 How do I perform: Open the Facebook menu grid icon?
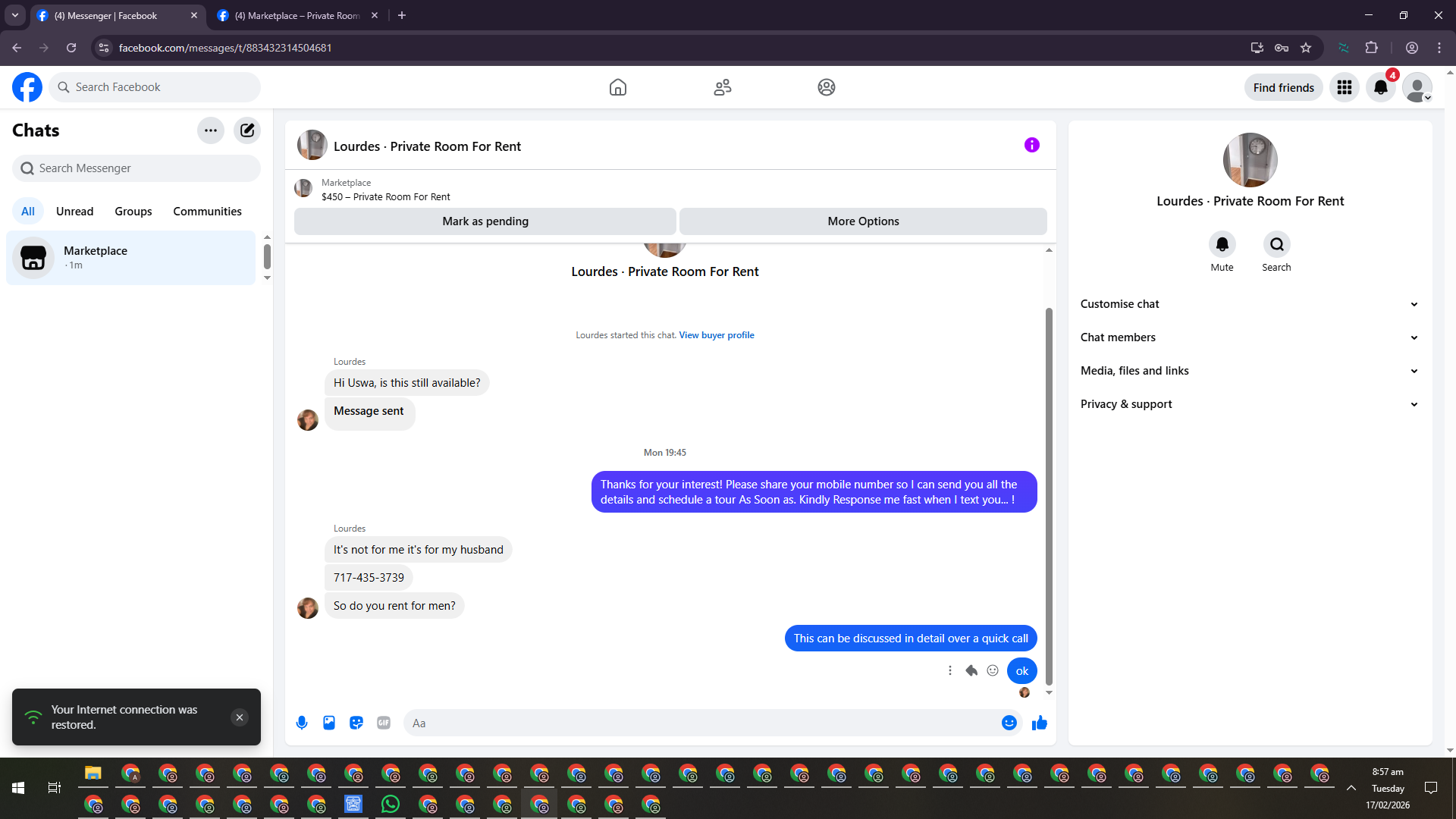tap(1345, 87)
